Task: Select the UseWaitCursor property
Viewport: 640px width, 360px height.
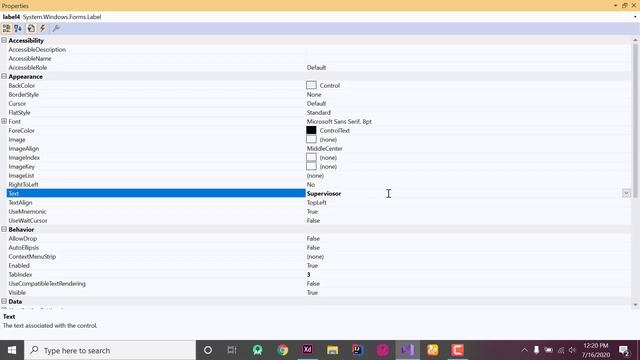Action: tap(28, 220)
